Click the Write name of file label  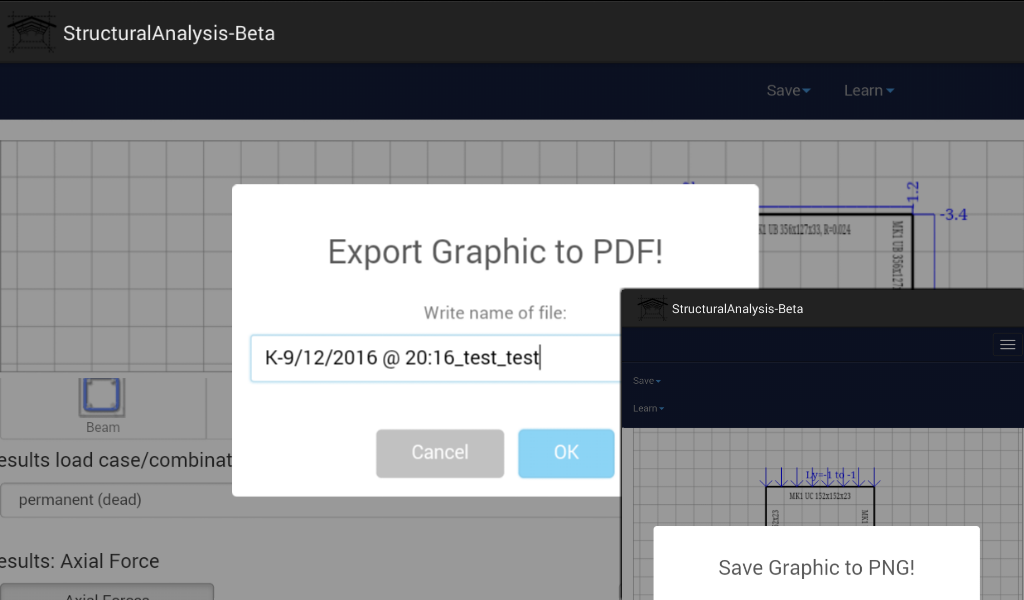tap(495, 313)
